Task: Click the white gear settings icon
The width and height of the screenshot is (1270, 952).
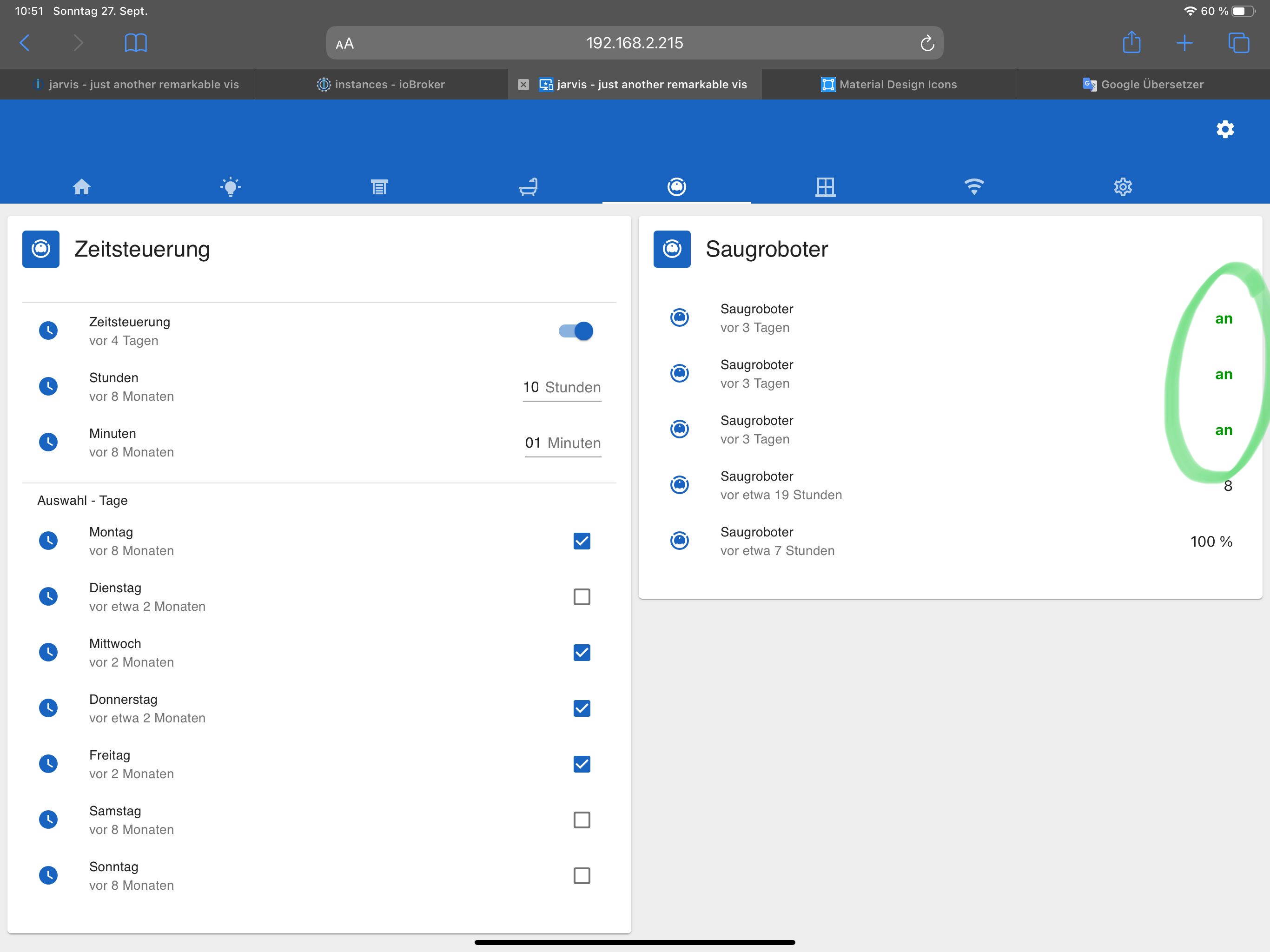Action: [1224, 129]
